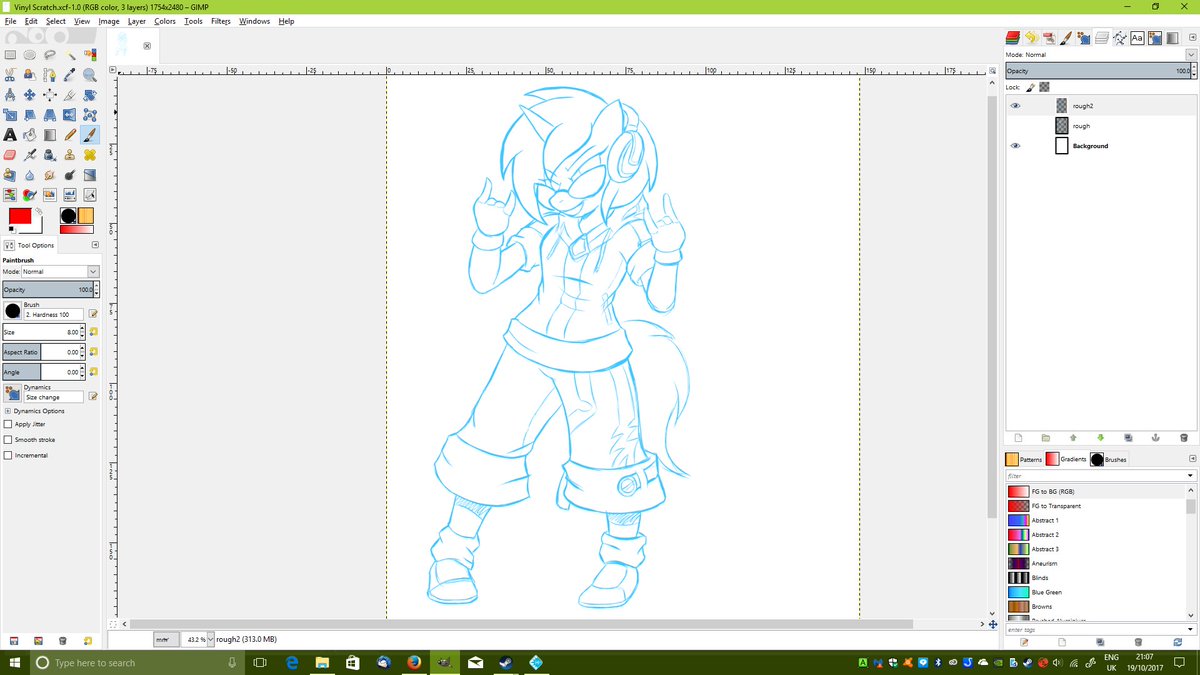Open paintbrush Mode dropdown

click(60, 271)
